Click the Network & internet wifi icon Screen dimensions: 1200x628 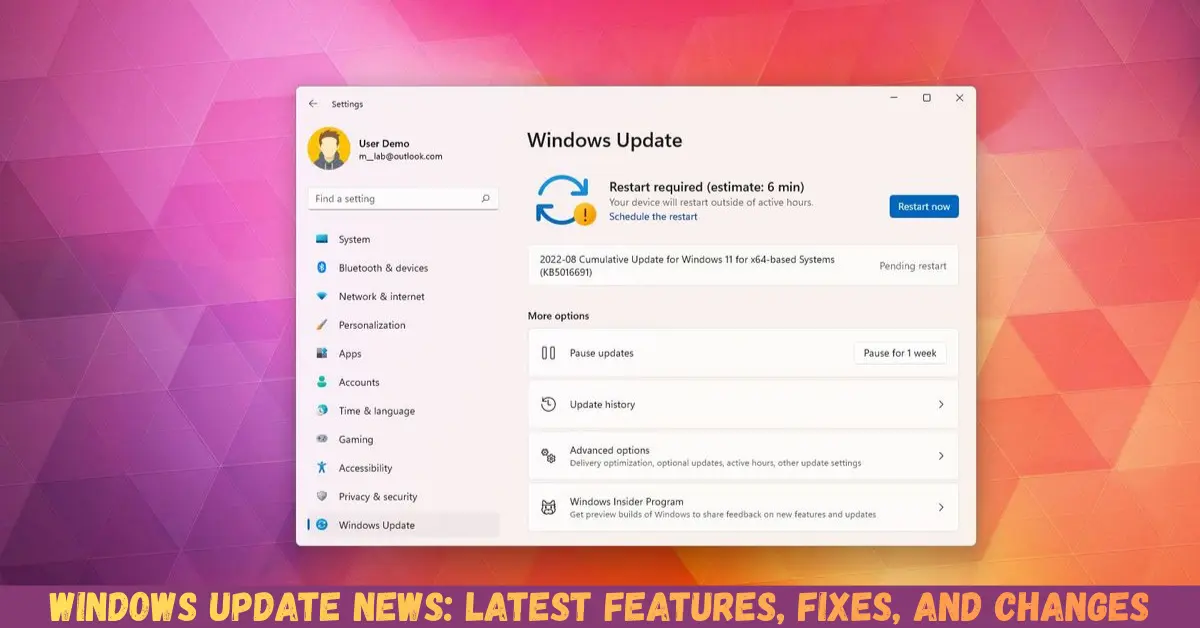(322, 296)
